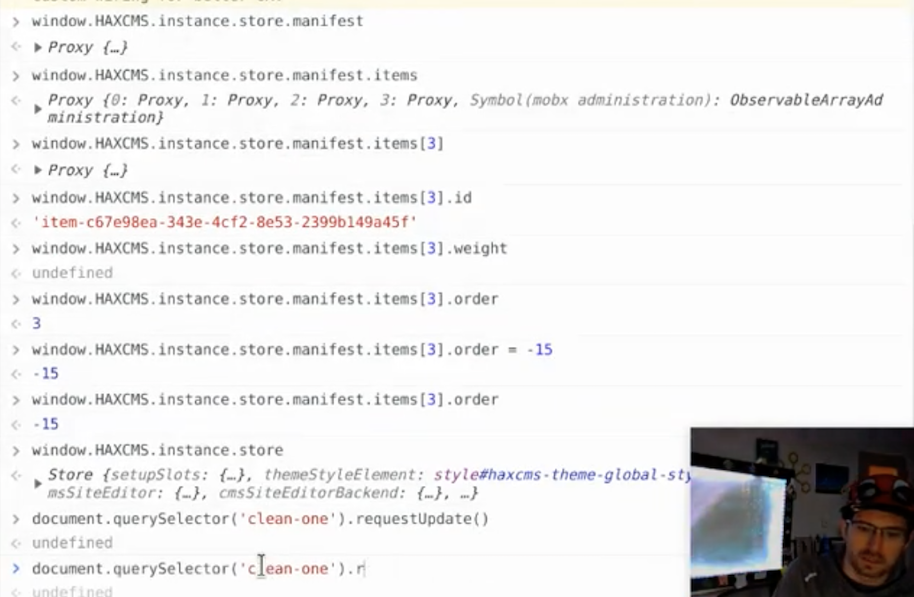This screenshot has width=914, height=597.
Task: Click the blue input prompt chevron
Action: 15,568
